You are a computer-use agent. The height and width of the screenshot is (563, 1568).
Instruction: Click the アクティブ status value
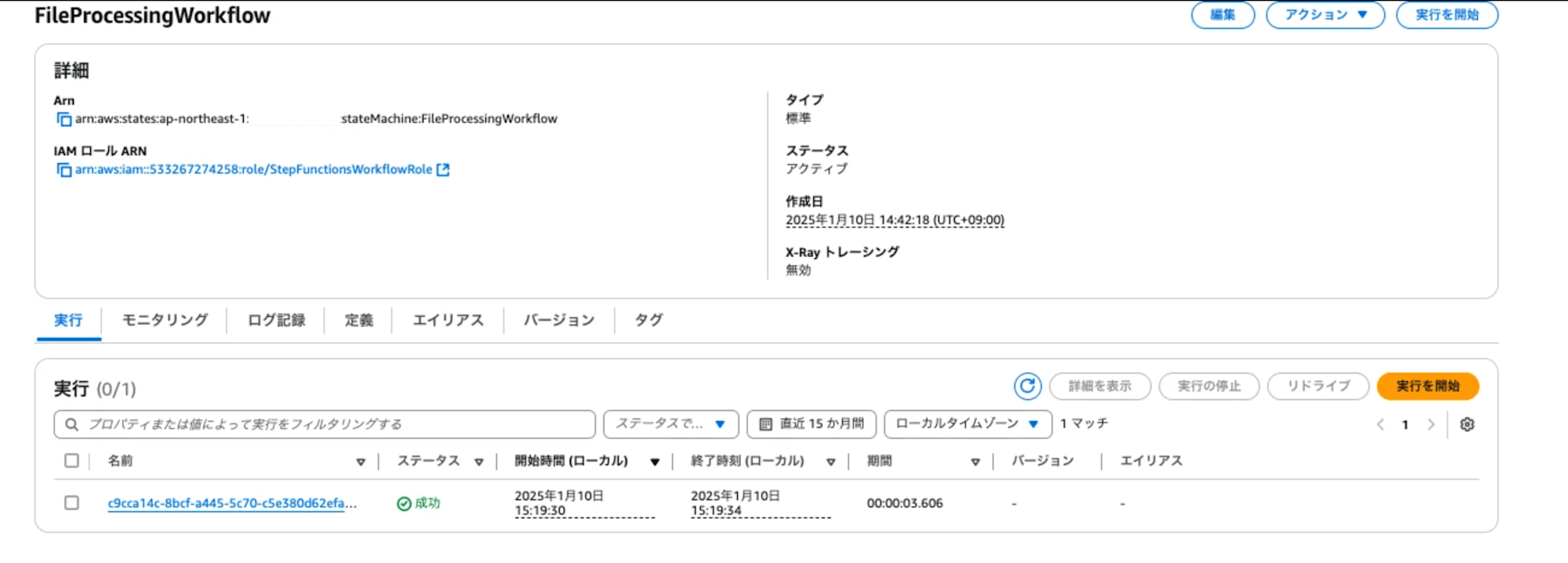tap(817, 169)
